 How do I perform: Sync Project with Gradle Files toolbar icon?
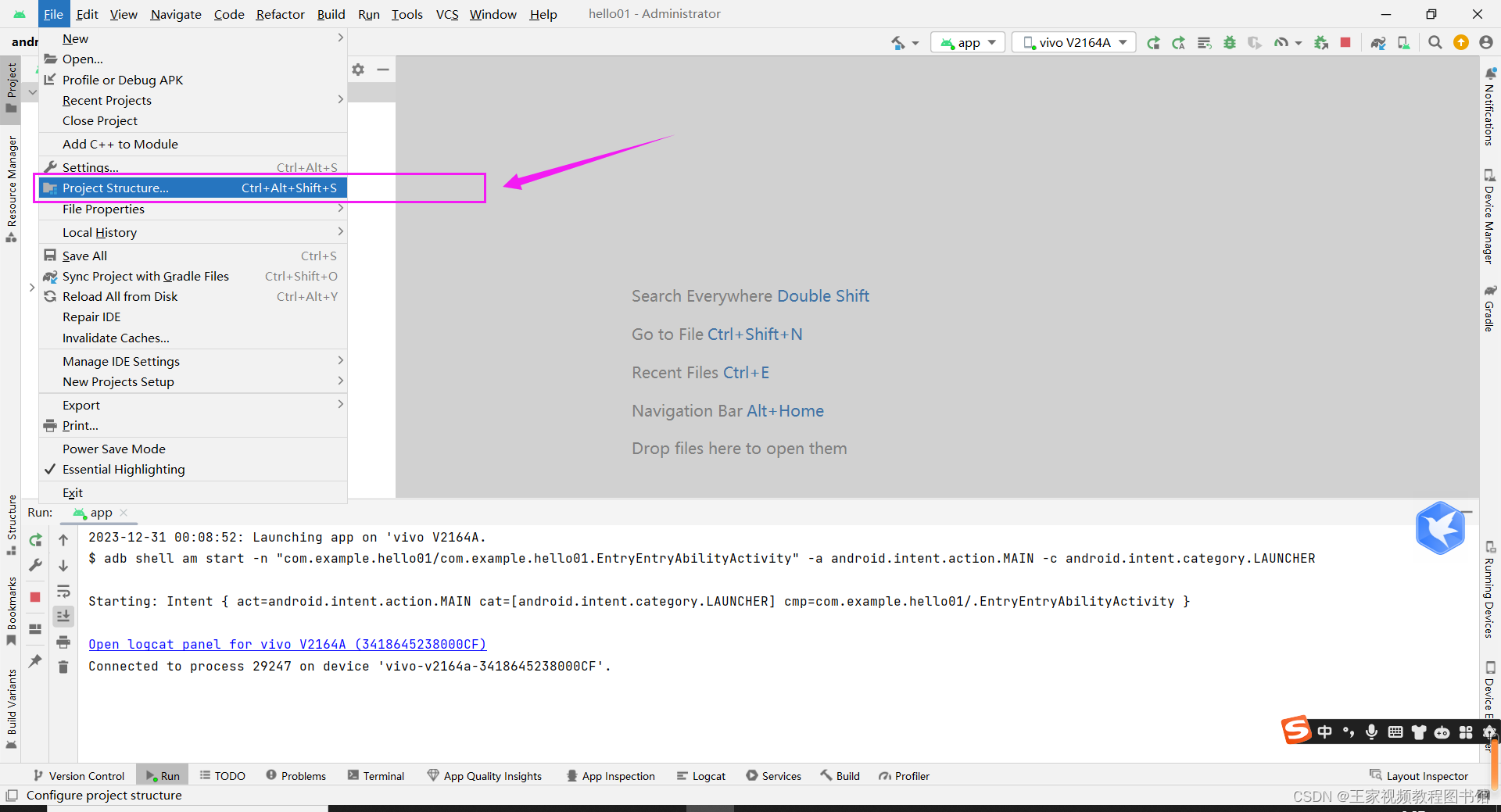coord(1378,42)
